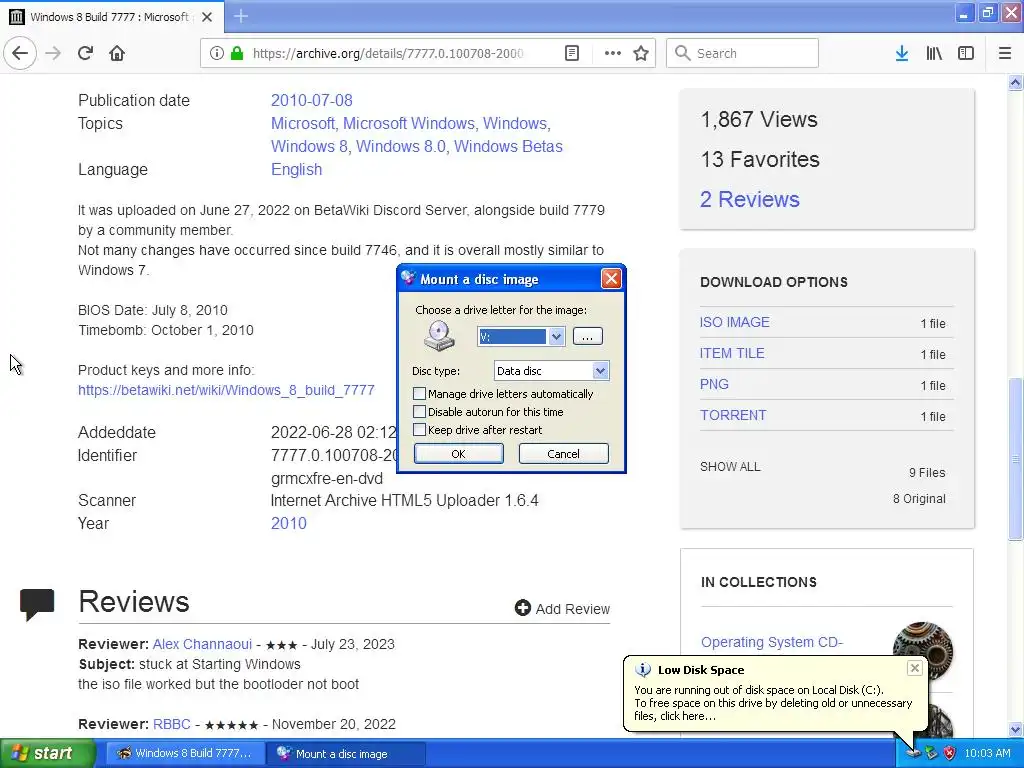This screenshot has width=1024, height=768.
Task: Open the English language link
Action: 296,169
